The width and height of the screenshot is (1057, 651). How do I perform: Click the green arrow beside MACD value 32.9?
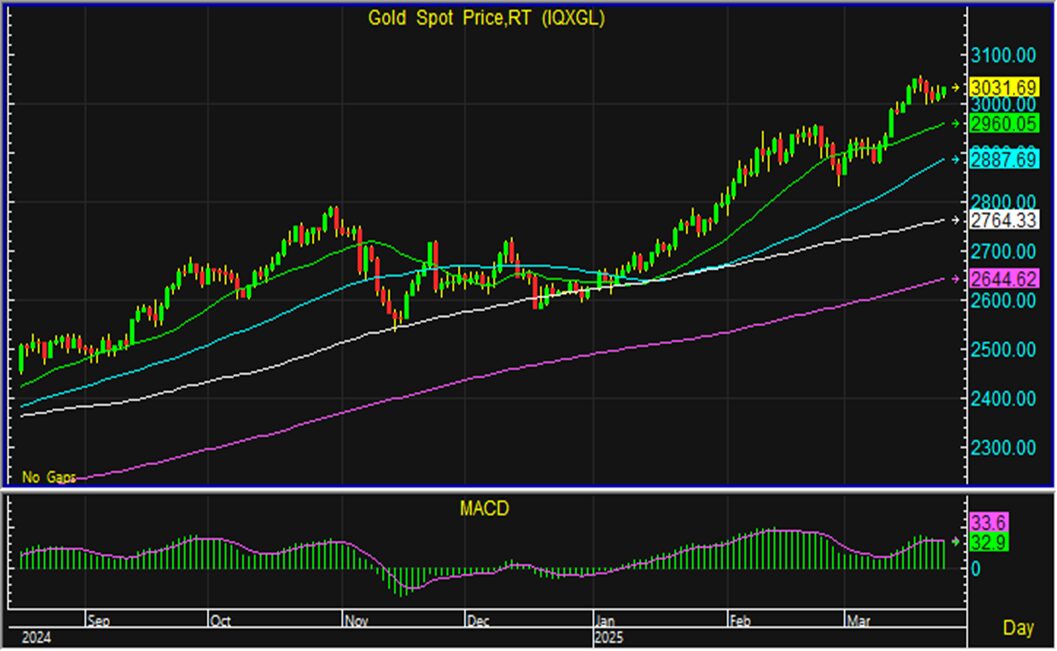(954, 541)
